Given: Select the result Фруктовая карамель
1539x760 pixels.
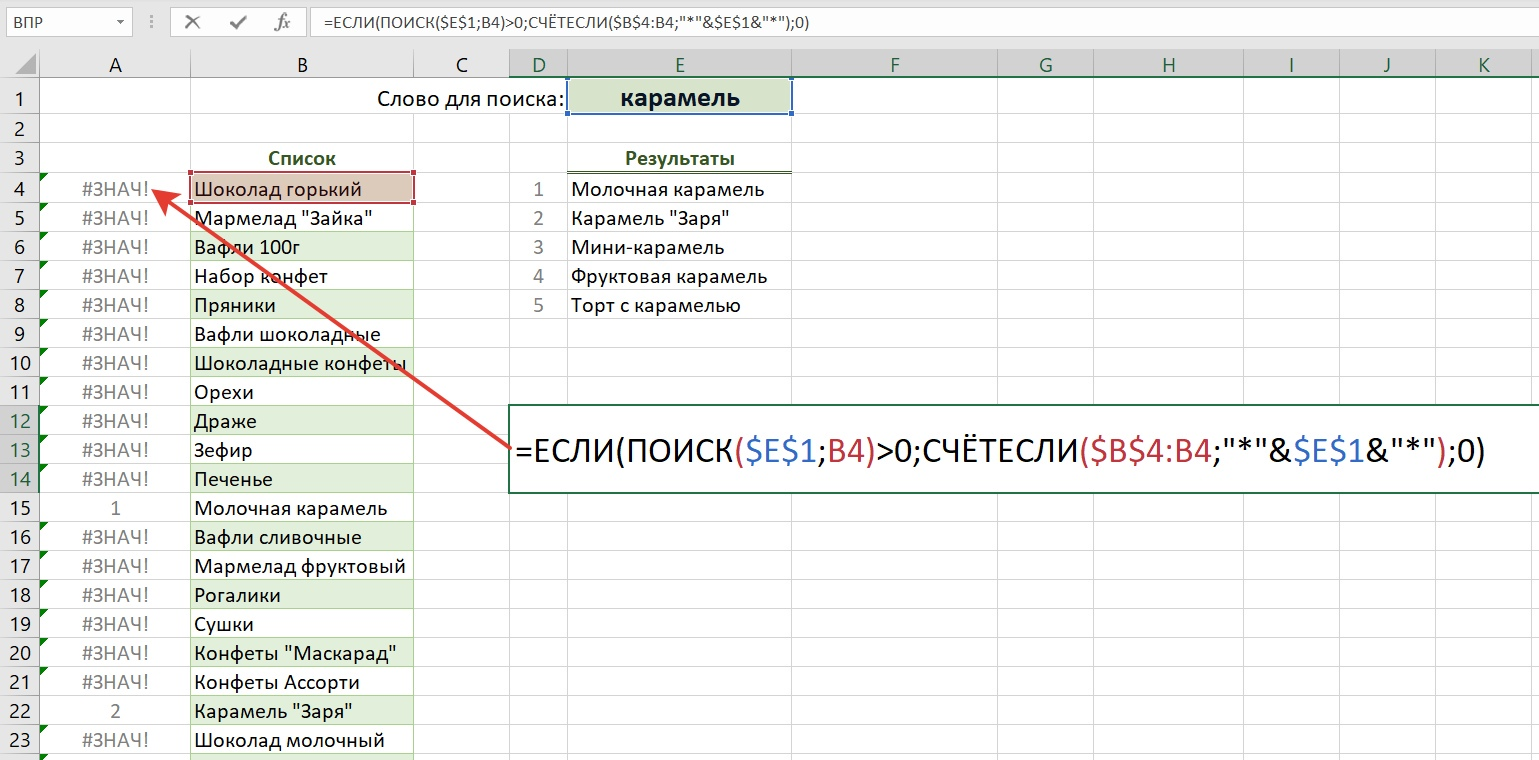Looking at the screenshot, I should click(679, 276).
